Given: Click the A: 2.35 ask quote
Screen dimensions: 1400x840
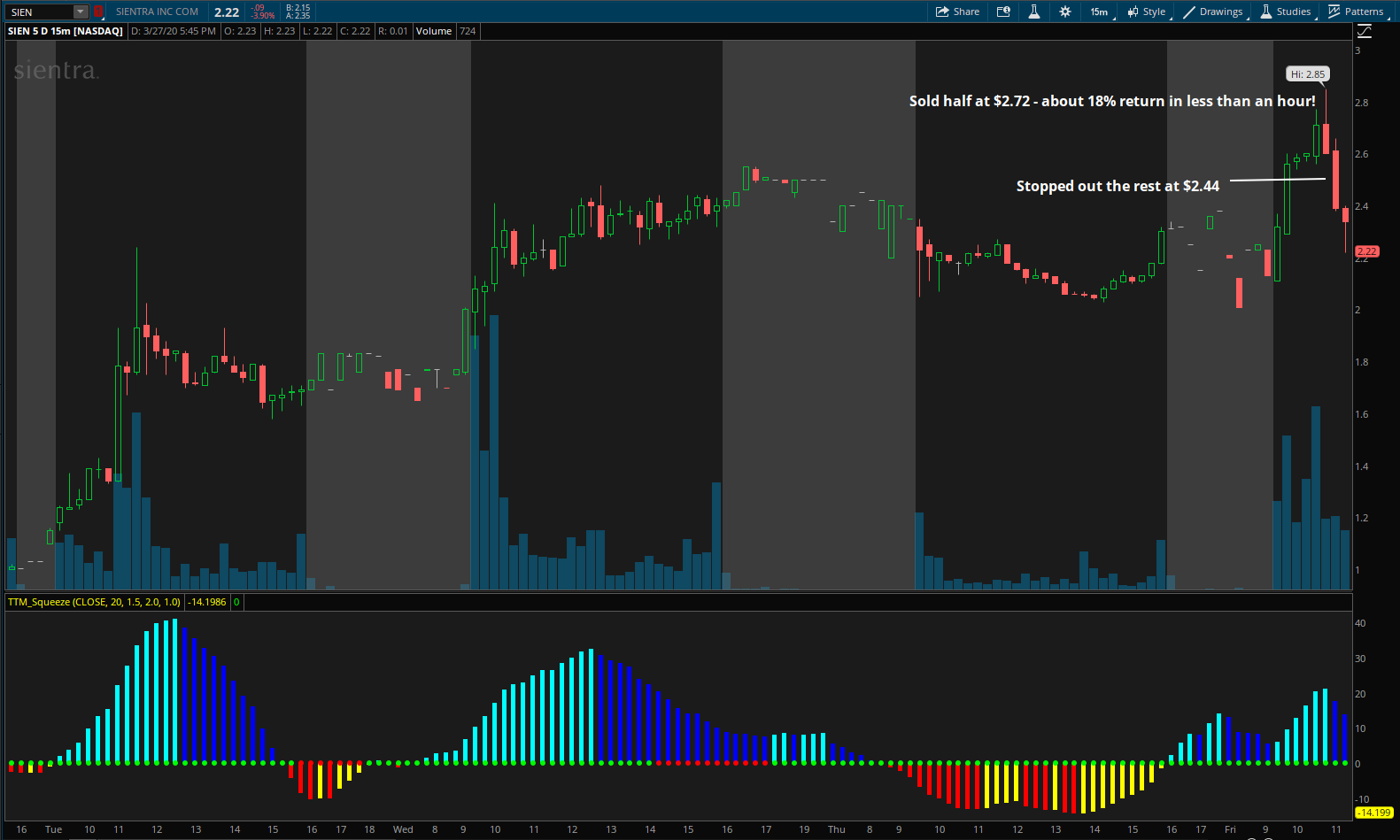Looking at the screenshot, I should 298,16.
